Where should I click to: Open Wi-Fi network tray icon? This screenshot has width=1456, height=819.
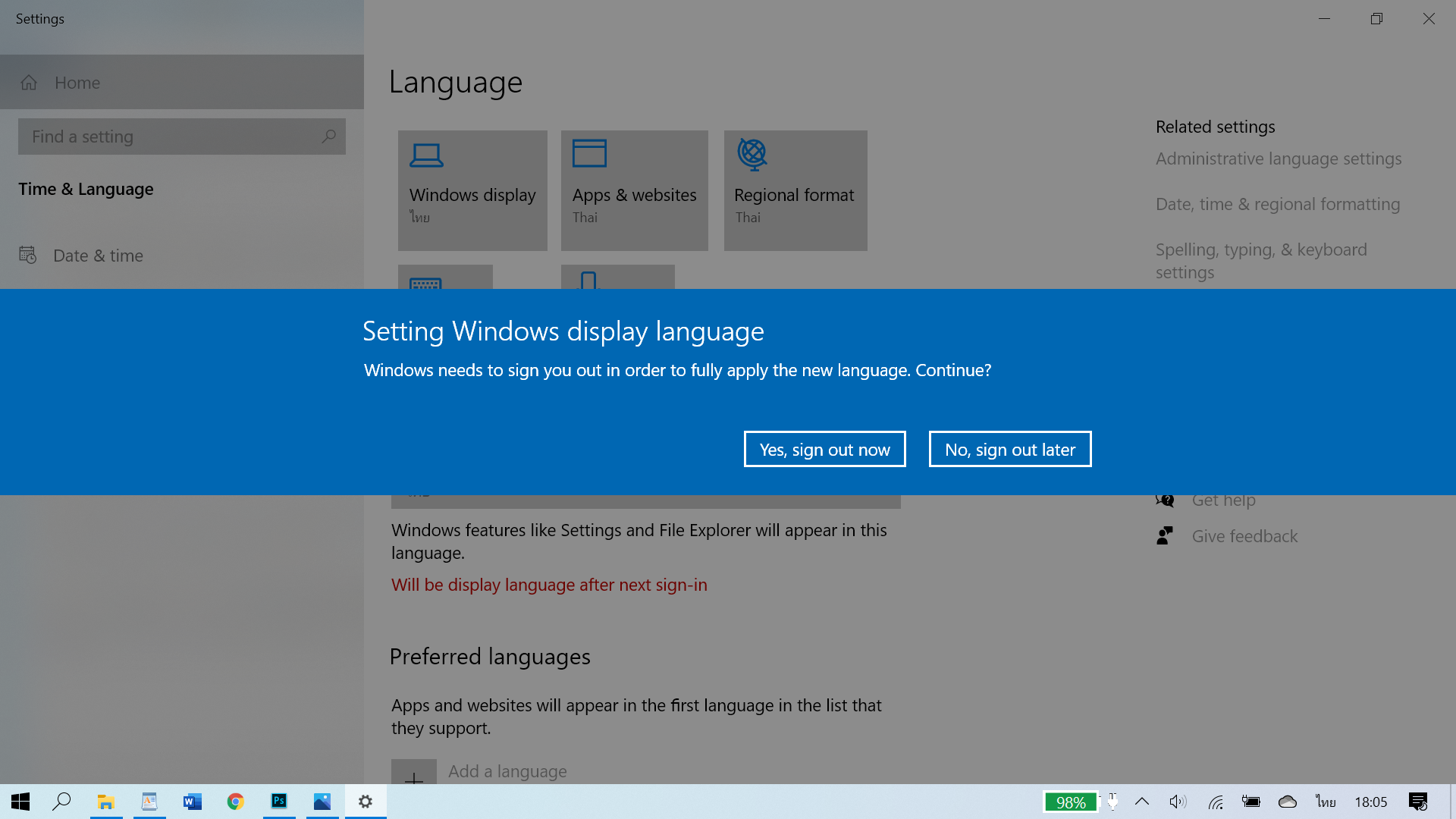pos(1216,802)
